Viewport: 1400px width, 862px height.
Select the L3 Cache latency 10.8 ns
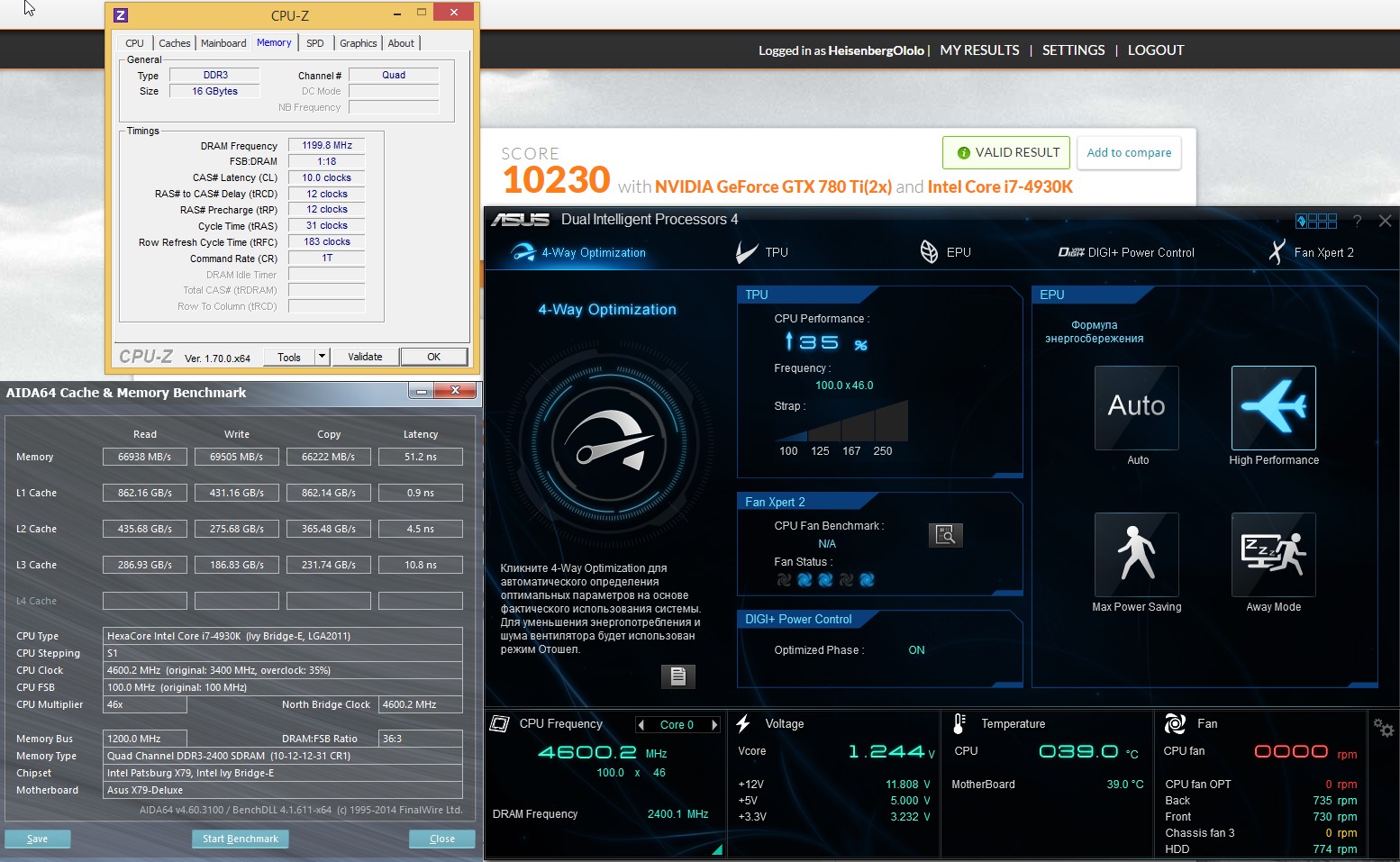(420, 565)
